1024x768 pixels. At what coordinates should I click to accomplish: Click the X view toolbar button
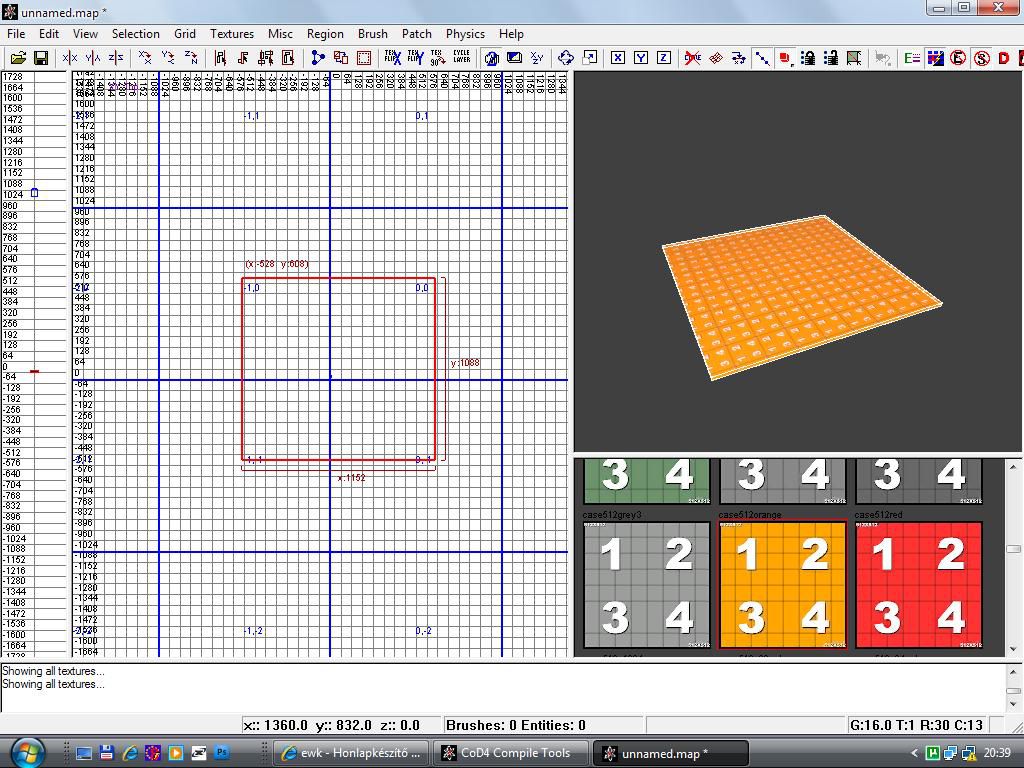(x=618, y=58)
